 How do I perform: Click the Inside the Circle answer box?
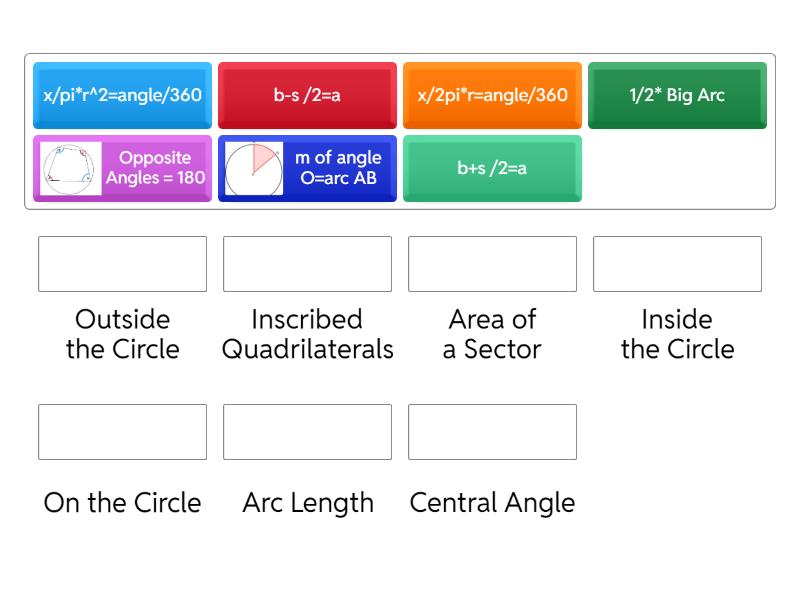tap(677, 264)
